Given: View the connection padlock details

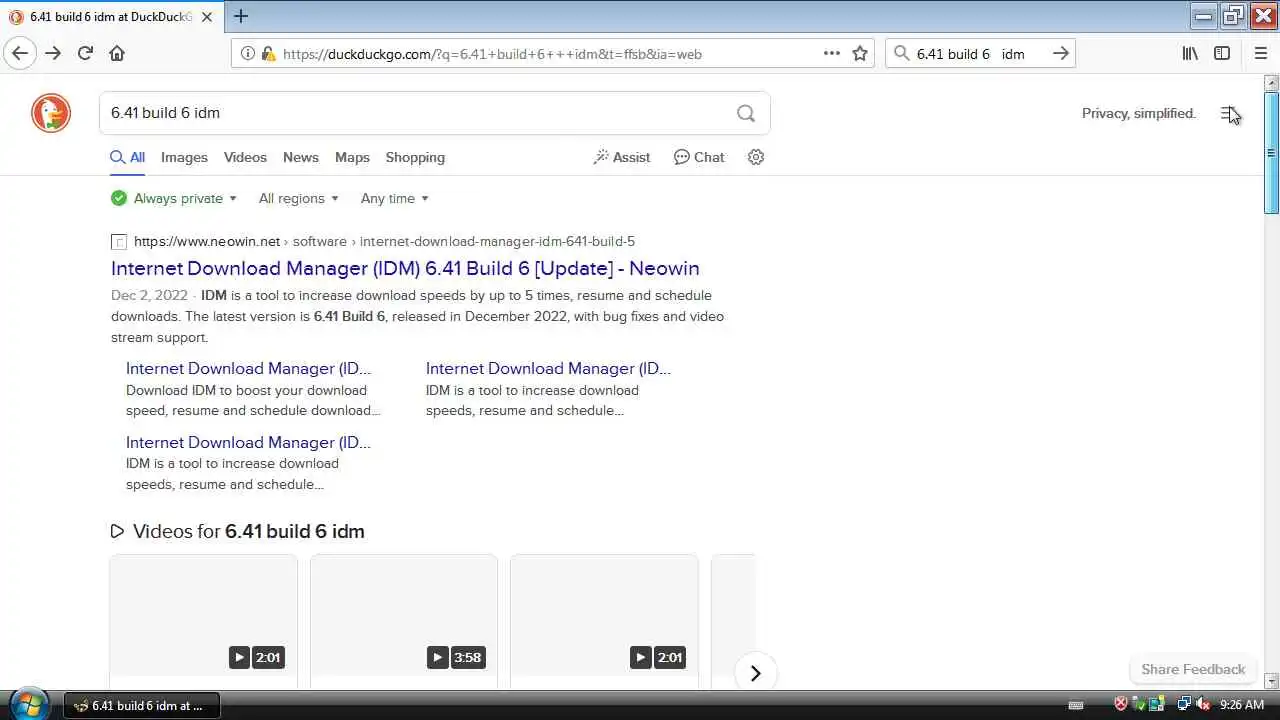Looking at the screenshot, I should (267, 54).
